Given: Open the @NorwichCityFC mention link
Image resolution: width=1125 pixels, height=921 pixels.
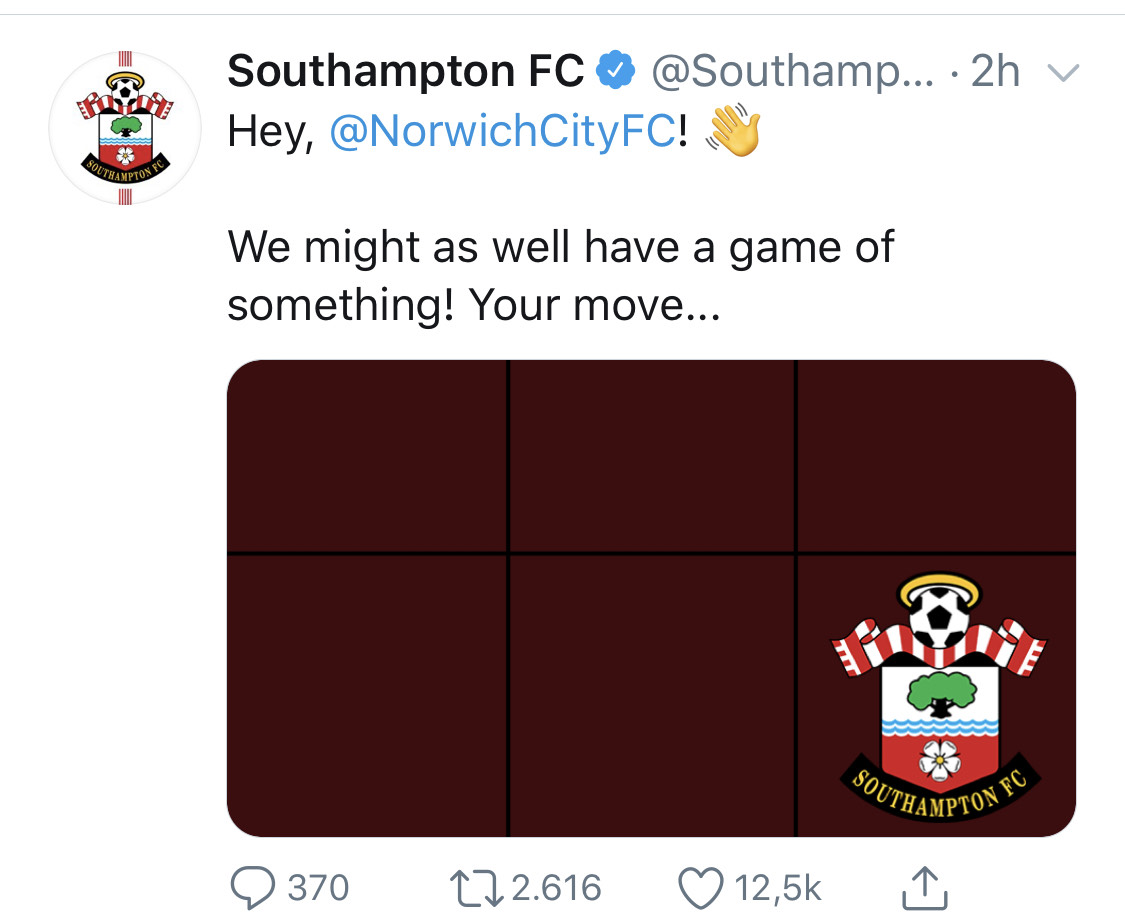Looking at the screenshot, I should (502, 132).
